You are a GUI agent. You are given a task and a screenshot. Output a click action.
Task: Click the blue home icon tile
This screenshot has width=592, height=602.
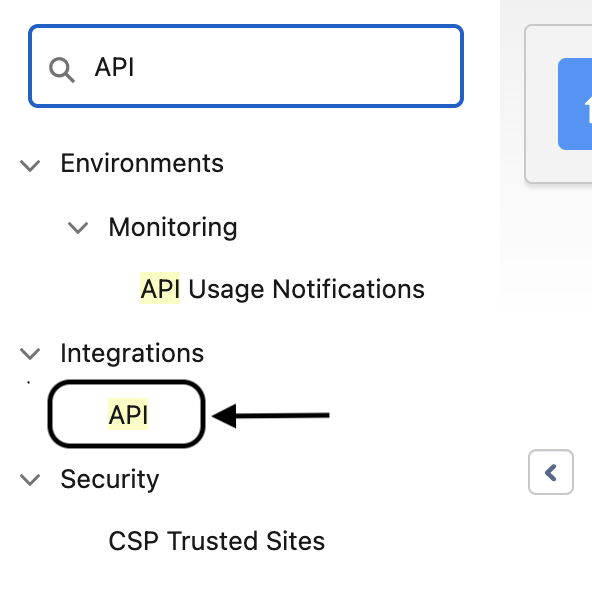(x=575, y=104)
